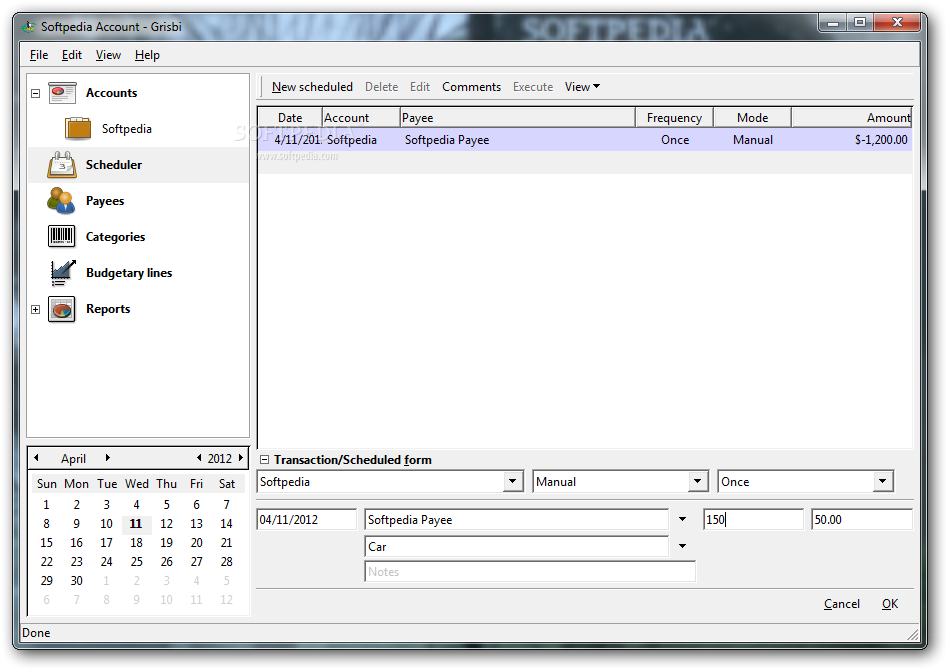The image size is (948, 670).
Task: Click the Categories barcode icon
Action: click(62, 236)
